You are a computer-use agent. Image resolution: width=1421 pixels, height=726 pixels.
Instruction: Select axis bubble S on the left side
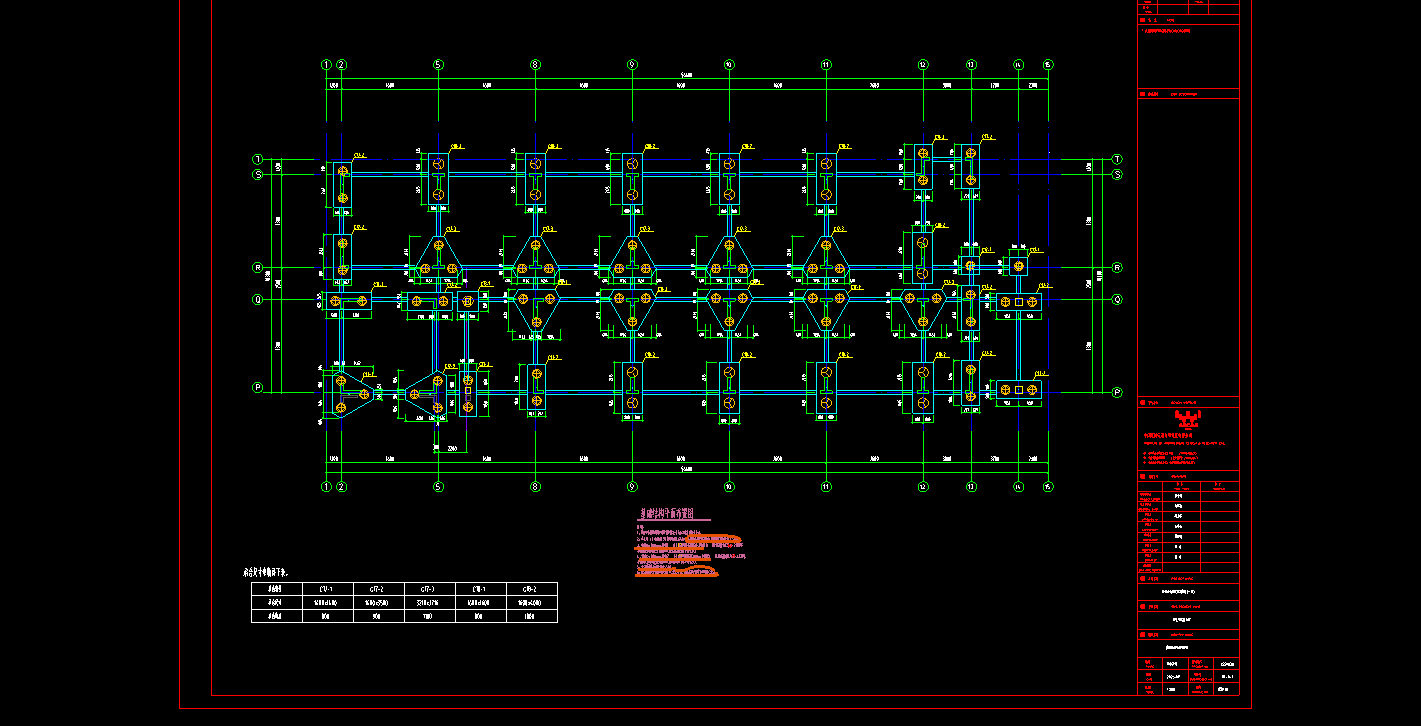(x=257, y=175)
